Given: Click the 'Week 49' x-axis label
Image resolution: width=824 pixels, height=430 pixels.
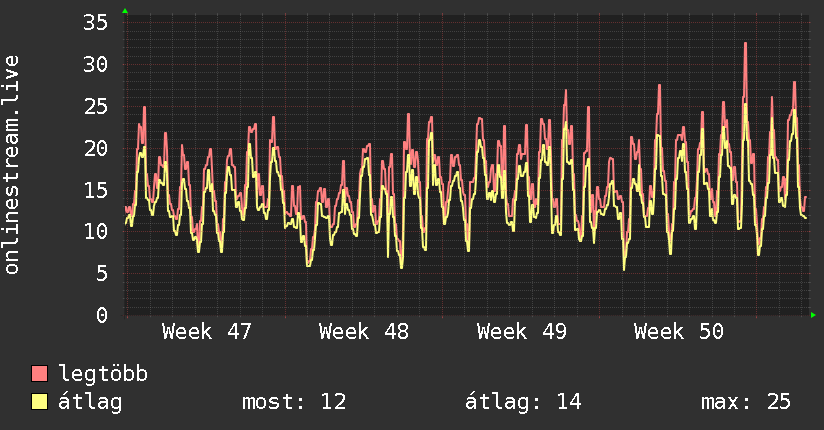Looking at the screenshot, I should point(522,332).
